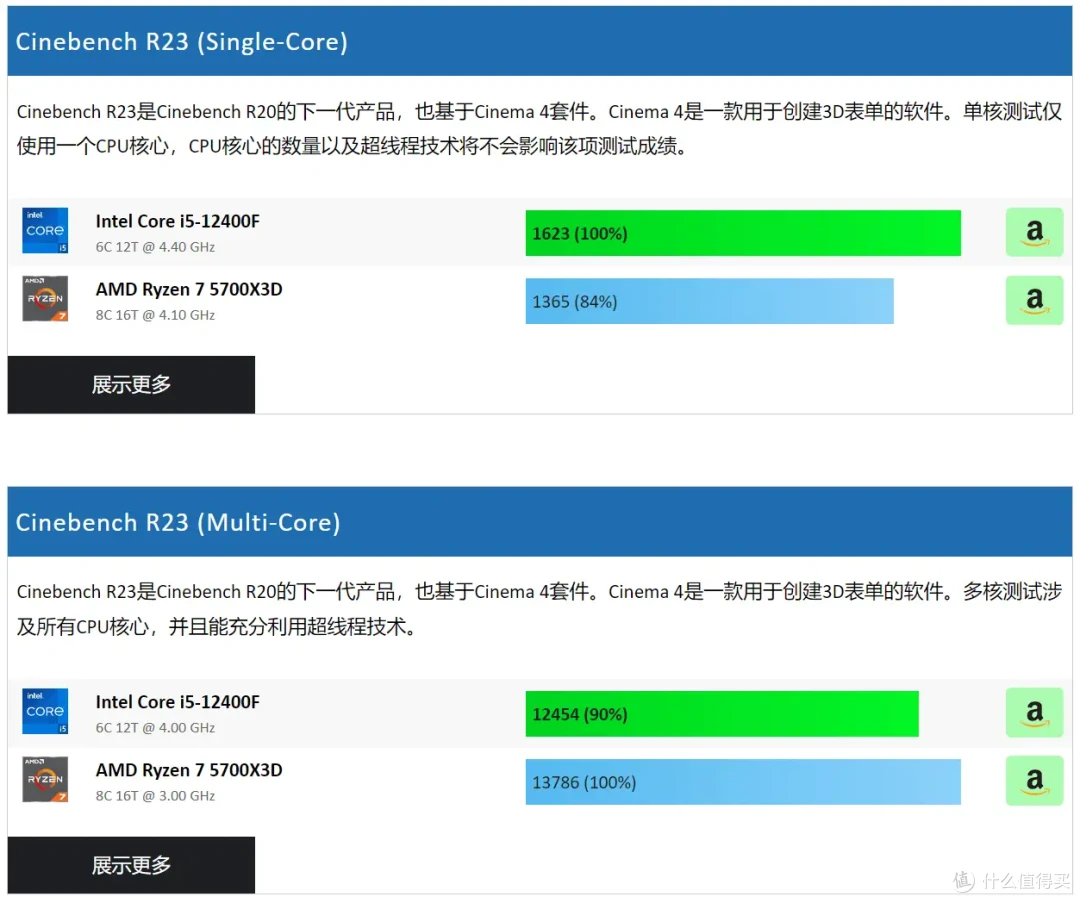1080x903 pixels.
Task: Click the Intel logo in multi-core results
Action: click(45, 712)
